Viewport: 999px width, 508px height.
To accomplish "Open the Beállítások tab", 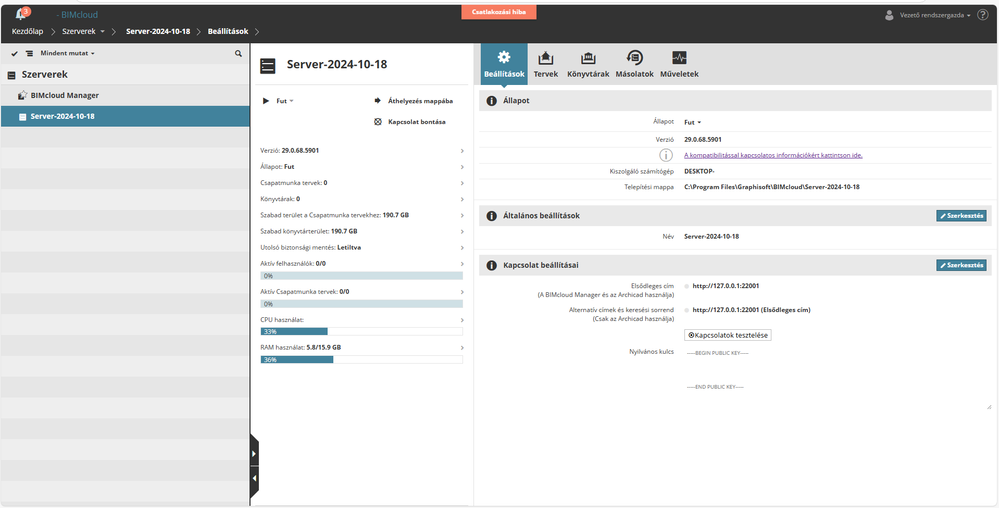I will [504, 64].
